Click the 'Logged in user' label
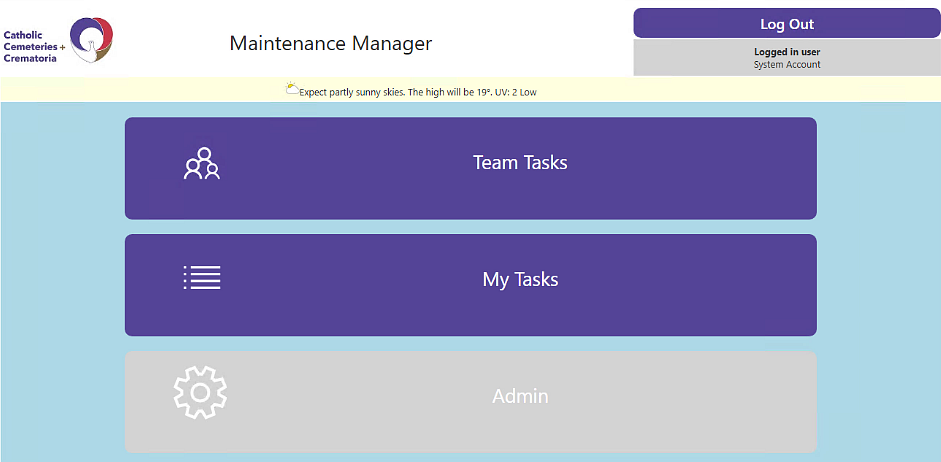 coord(787,52)
